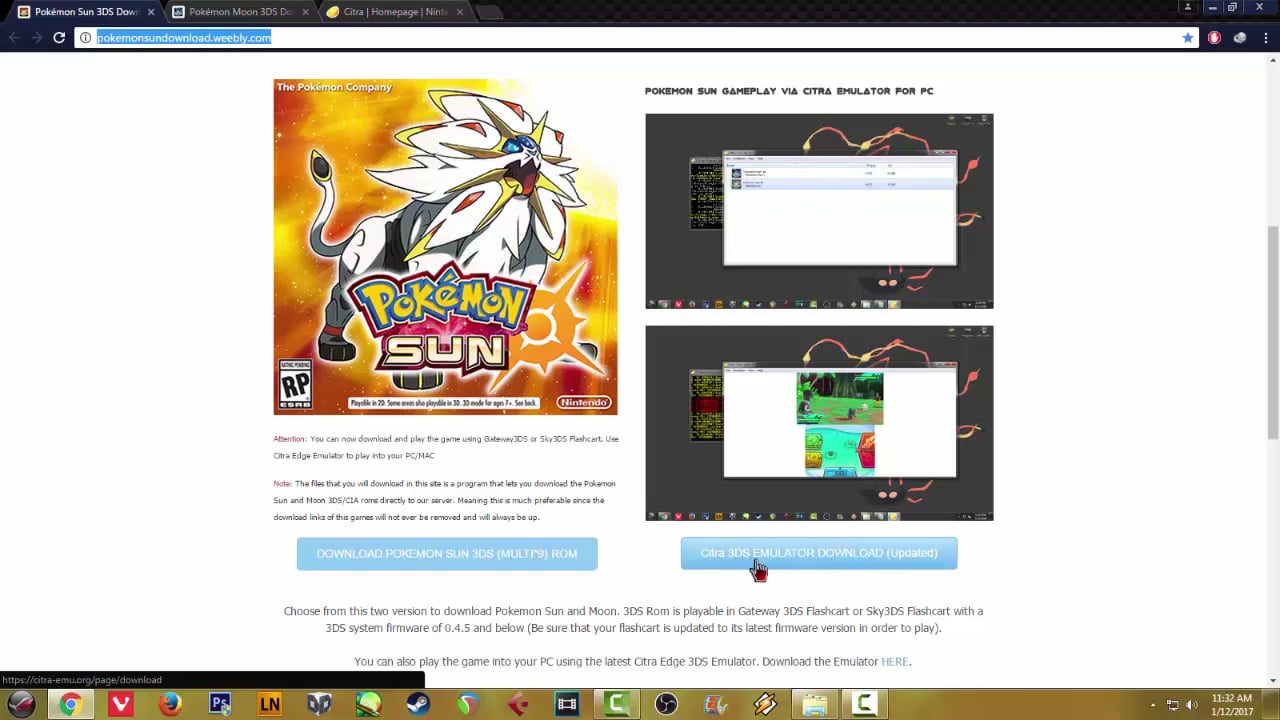
Task: Open Photoshop in the taskbar
Action: tap(220, 704)
